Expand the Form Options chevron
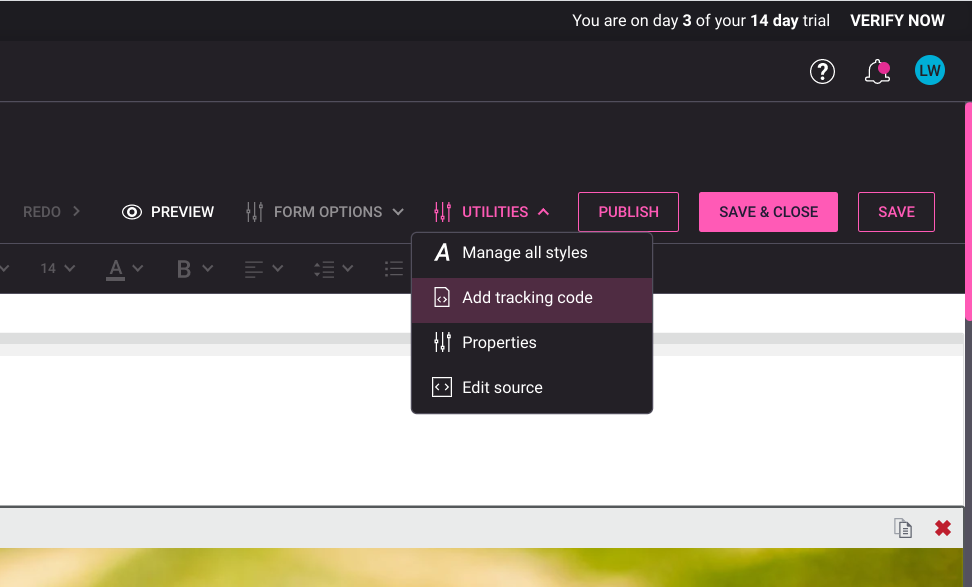The width and height of the screenshot is (972, 587). [398, 212]
